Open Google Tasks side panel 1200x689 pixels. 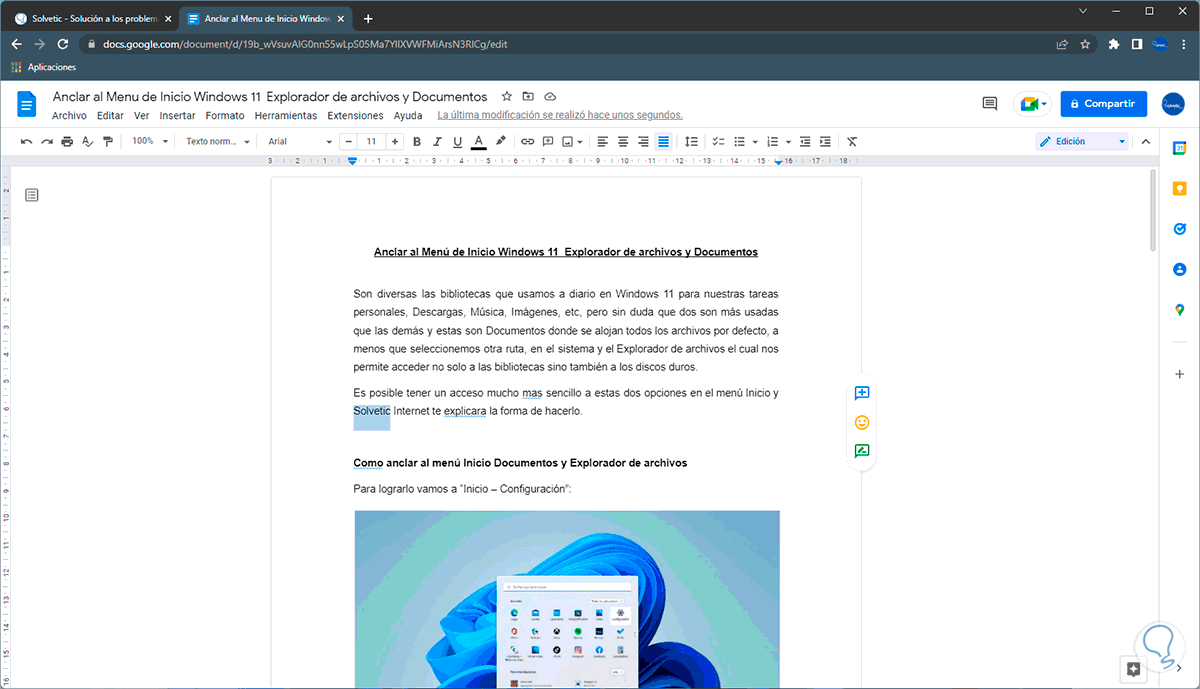1180,229
